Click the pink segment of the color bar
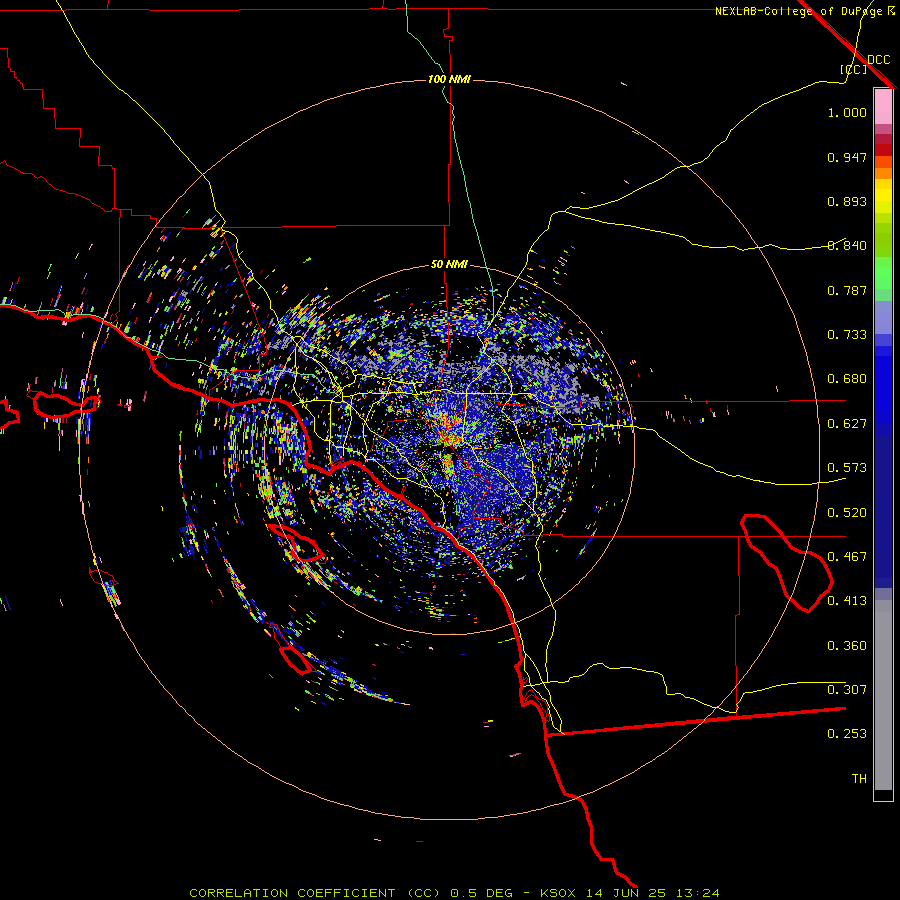 pyautogui.click(x=883, y=106)
